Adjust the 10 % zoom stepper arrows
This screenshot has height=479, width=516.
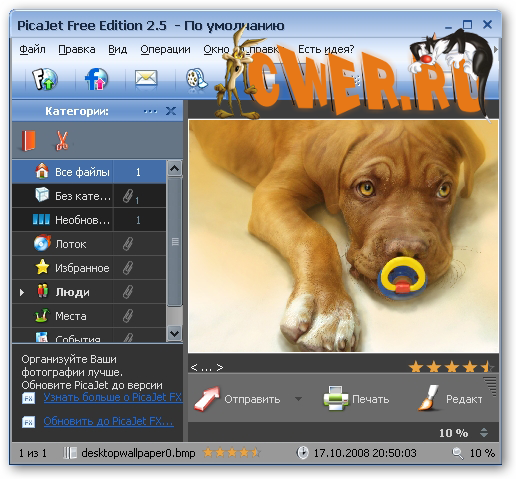484,433
